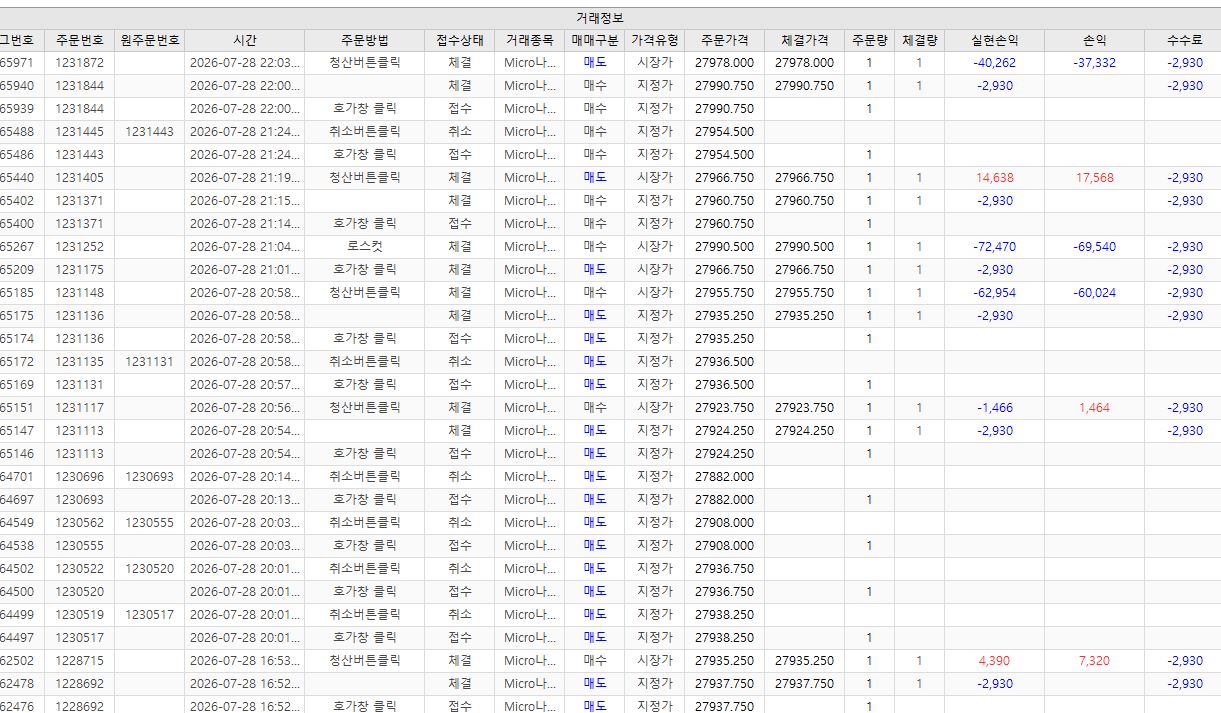The image size is (1221, 713).
Task: Click profit value 7,320
Action: (1095, 661)
